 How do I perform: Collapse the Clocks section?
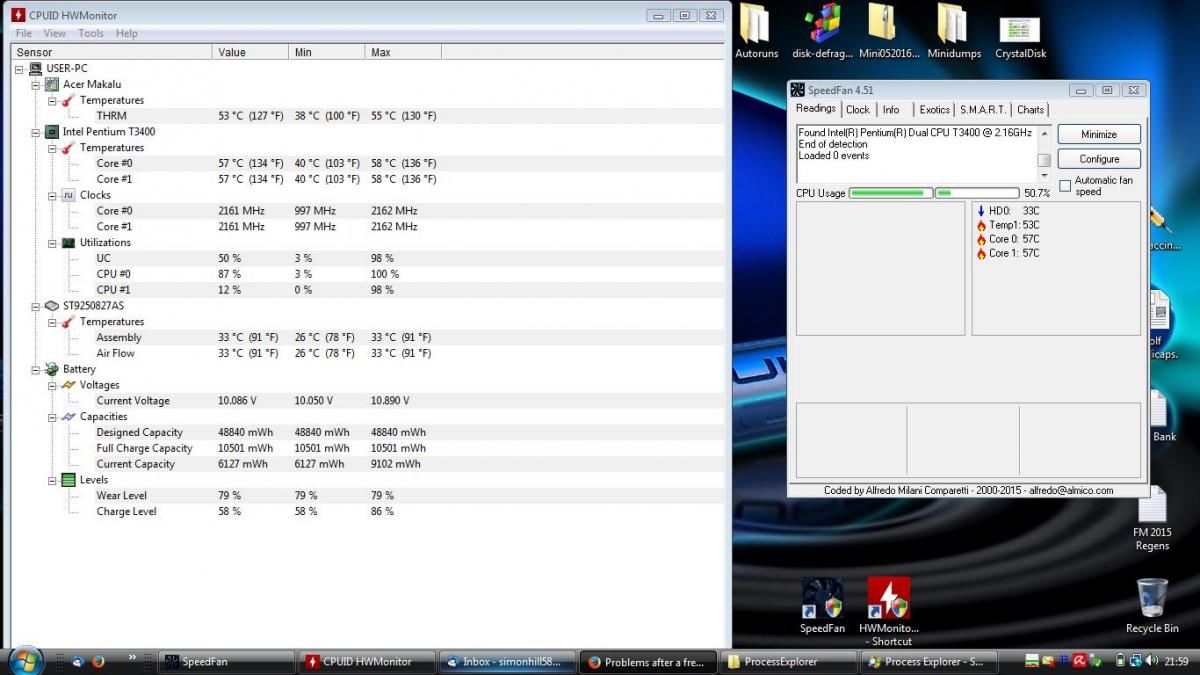pyautogui.click(x=52, y=195)
